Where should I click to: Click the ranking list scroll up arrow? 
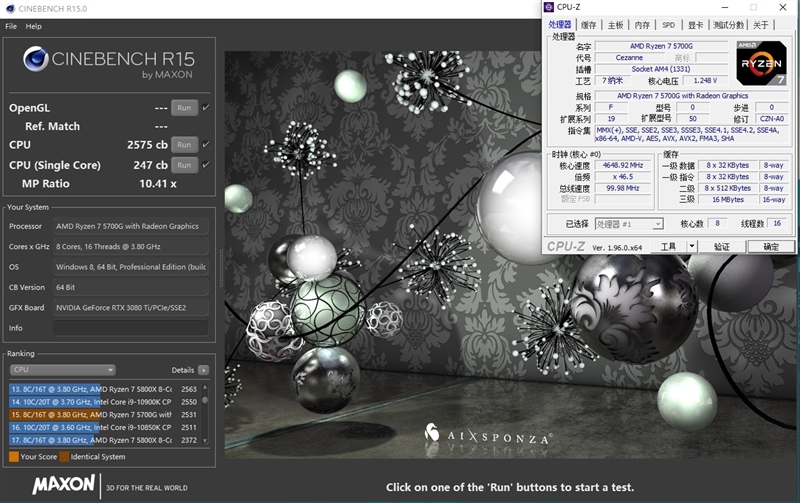click(205, 387)
